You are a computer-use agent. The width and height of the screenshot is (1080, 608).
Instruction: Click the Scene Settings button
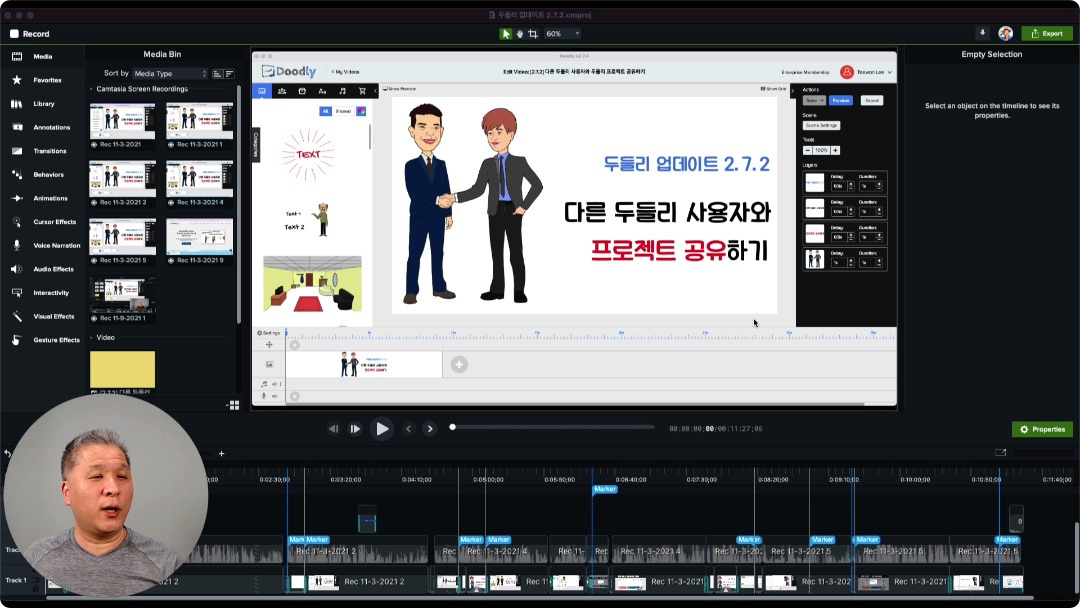(x=822, y=125)
